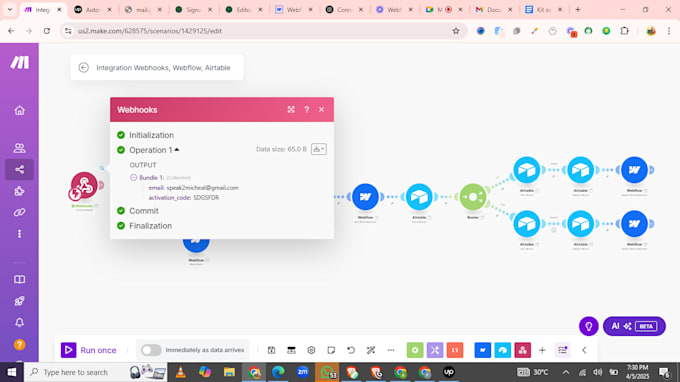Viewport: 680px width, 382px height.
Task: Open the rocket What's New icon
Action: [x=20, y=301]
